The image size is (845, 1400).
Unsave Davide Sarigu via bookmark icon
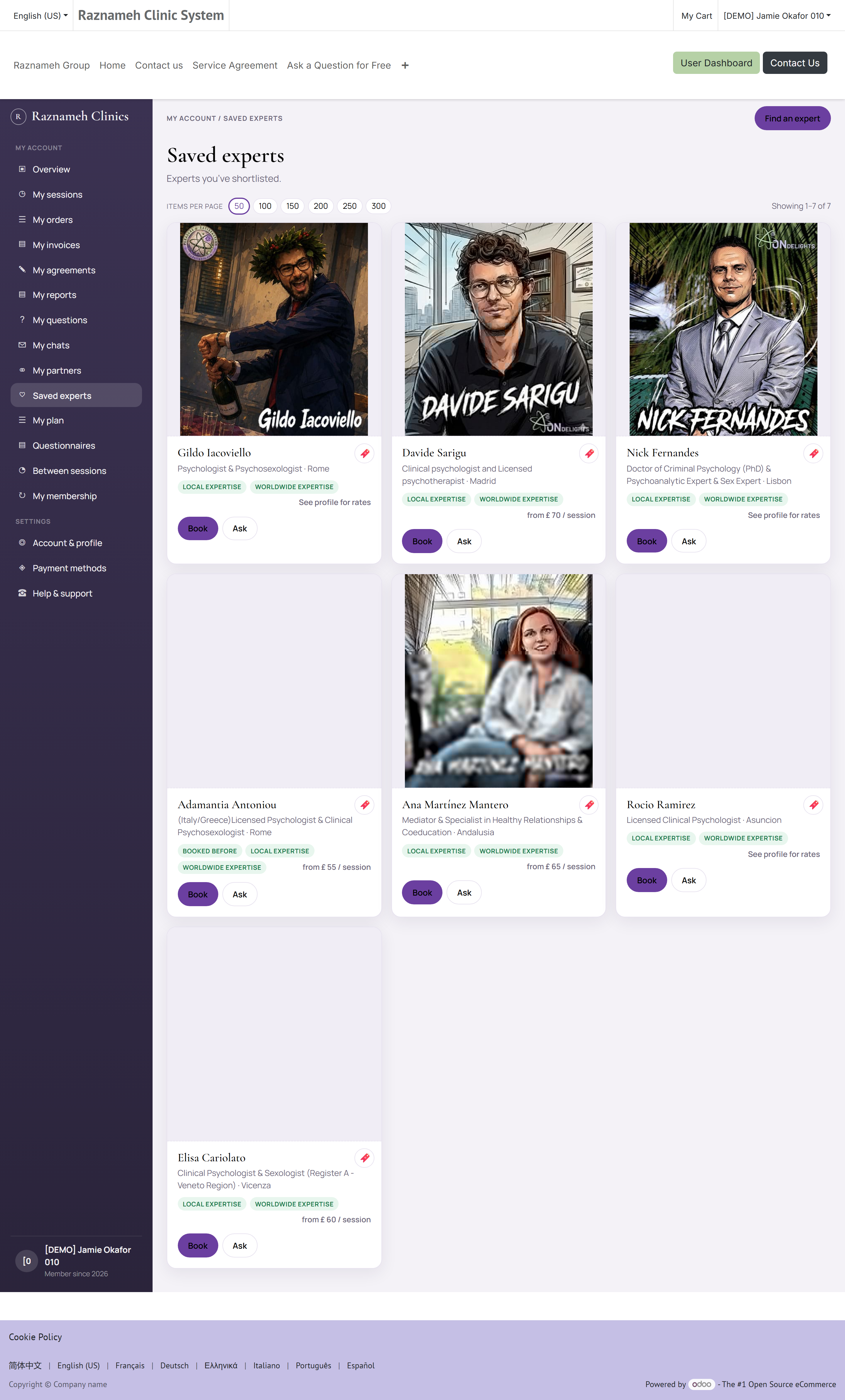589,453
